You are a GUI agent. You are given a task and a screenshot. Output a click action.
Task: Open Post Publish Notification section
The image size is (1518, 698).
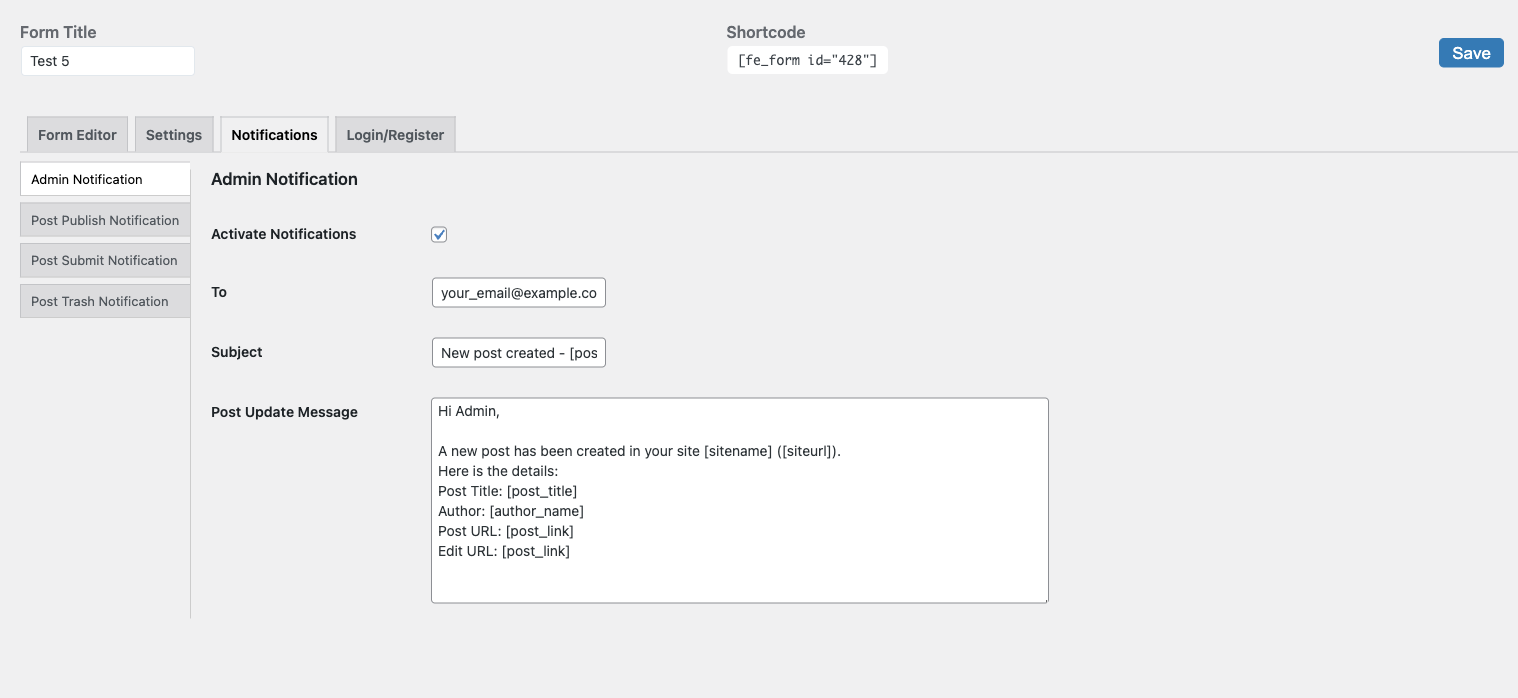pyautogui.click(x=105, y=220)
